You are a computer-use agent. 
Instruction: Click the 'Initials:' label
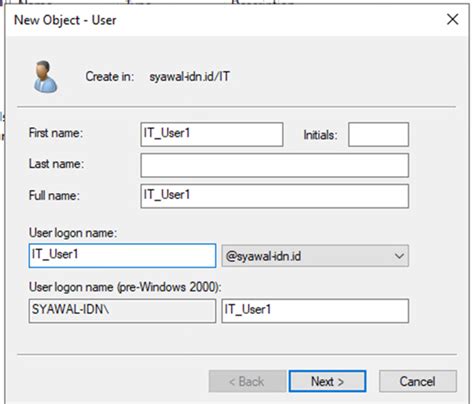point(320,135)
